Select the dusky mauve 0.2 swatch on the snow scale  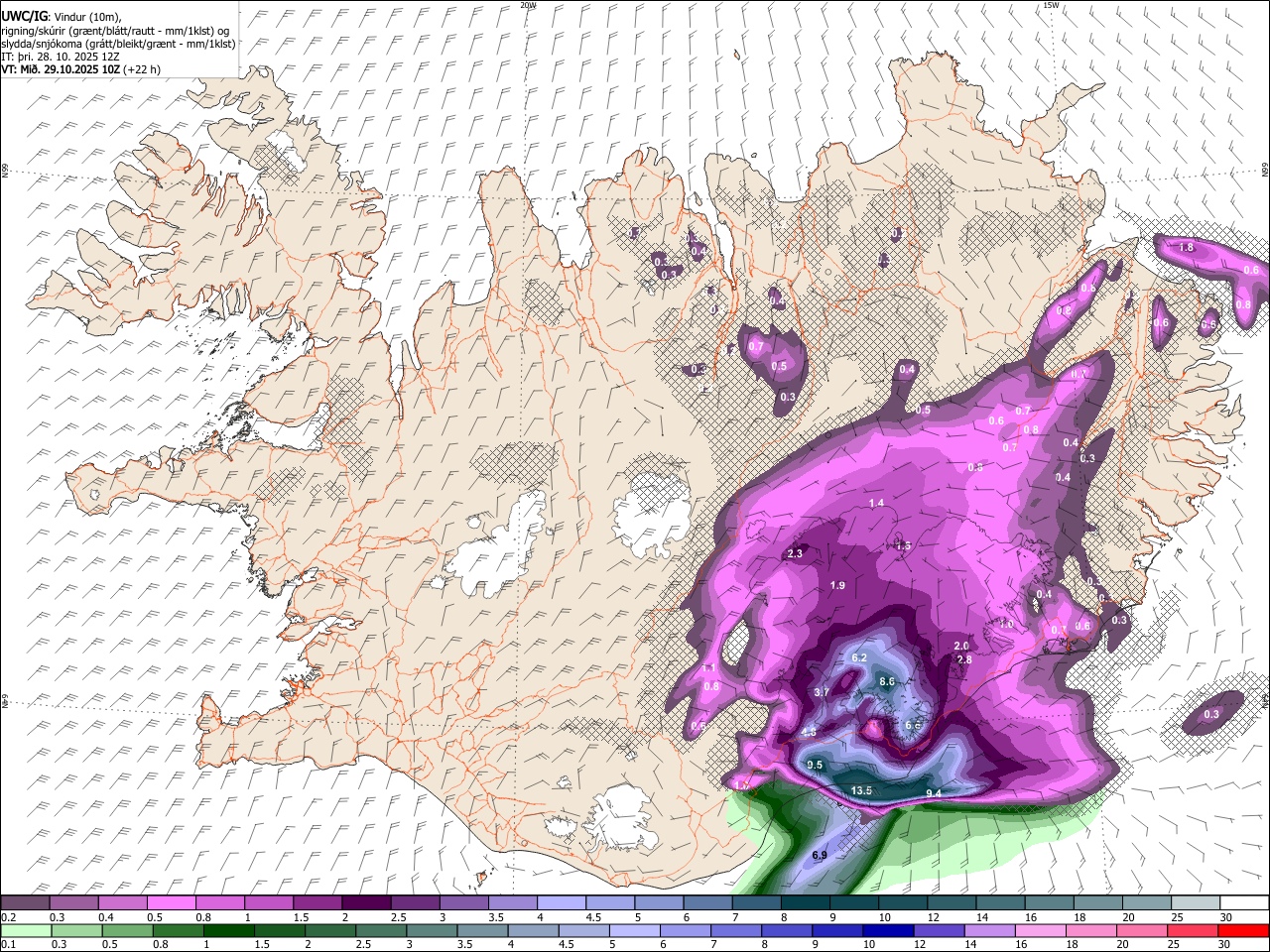tap(25, 902)
